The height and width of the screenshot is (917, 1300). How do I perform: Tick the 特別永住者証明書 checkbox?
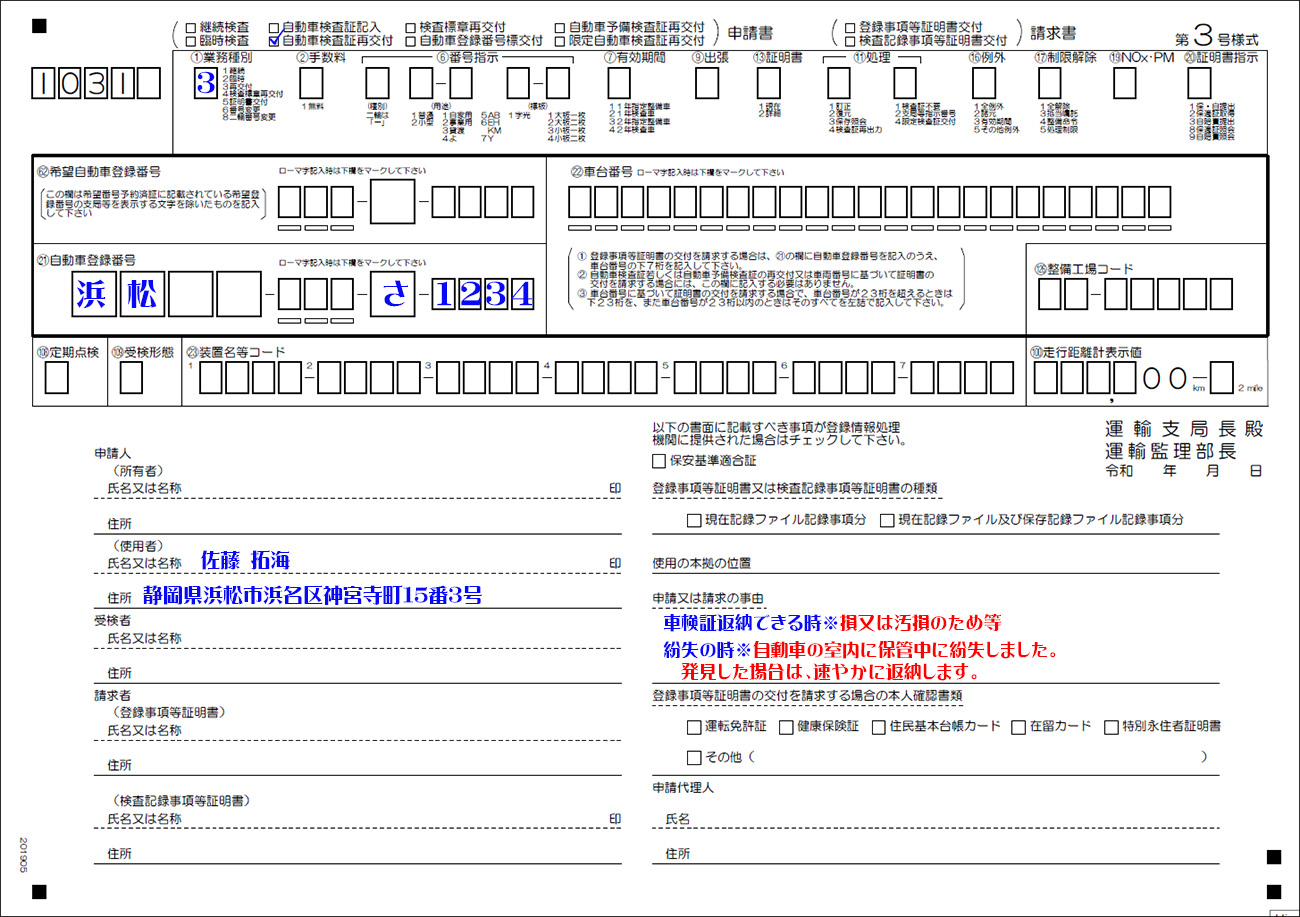[x=1111, y=727]
